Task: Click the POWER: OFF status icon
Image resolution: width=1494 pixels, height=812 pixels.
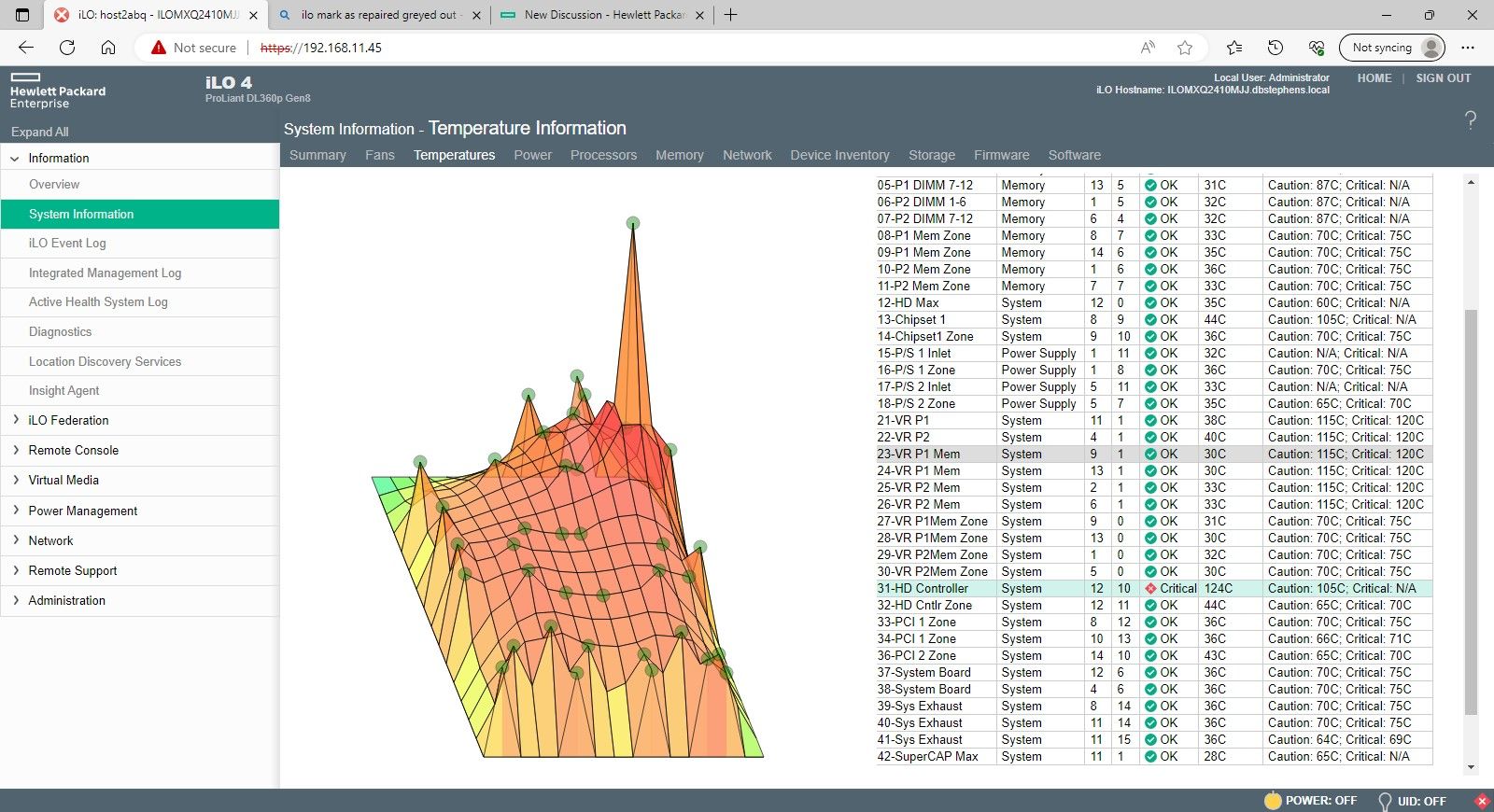Action: 1273,800
